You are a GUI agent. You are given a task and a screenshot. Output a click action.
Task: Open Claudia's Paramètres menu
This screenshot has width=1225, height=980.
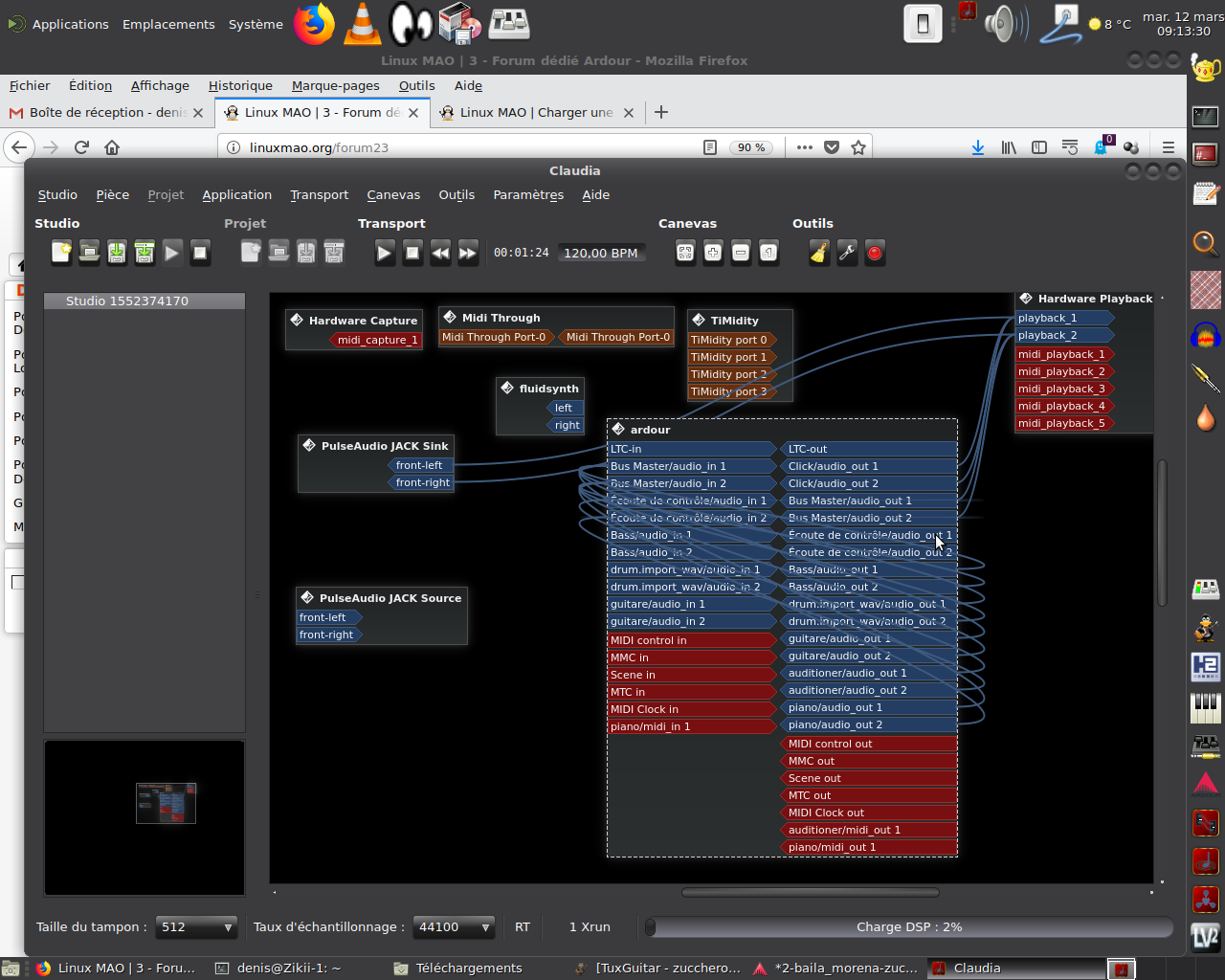(528, 194)
